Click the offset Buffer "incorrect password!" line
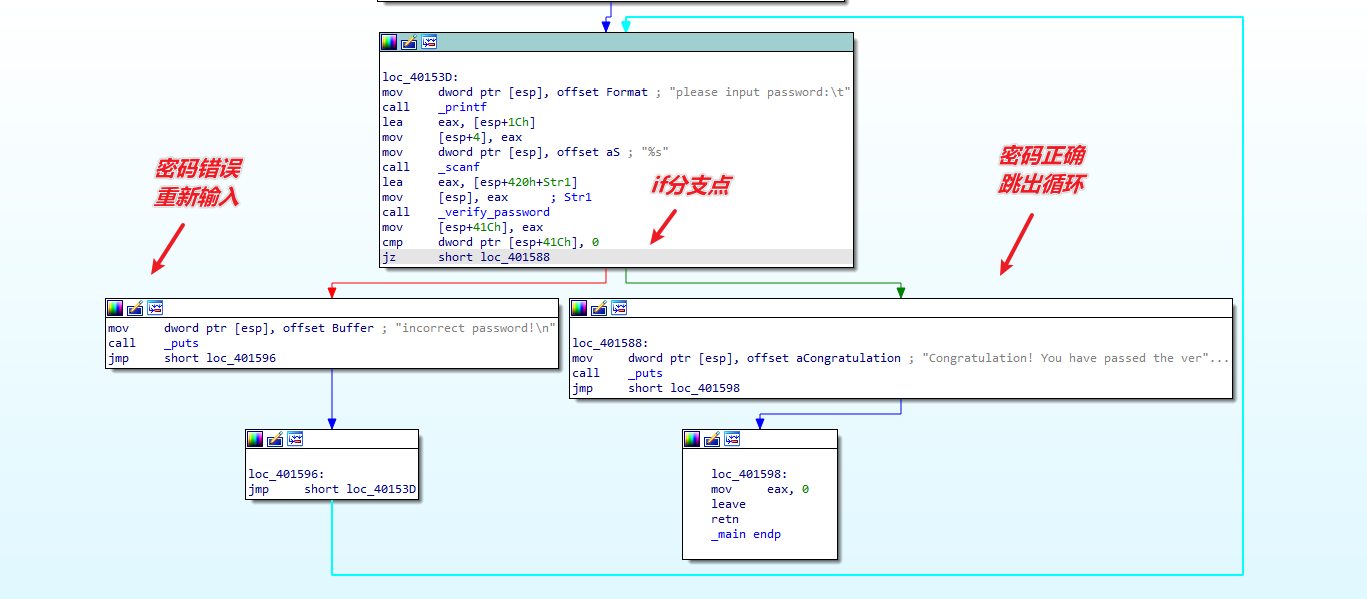1367x599 pixels. 332,328
